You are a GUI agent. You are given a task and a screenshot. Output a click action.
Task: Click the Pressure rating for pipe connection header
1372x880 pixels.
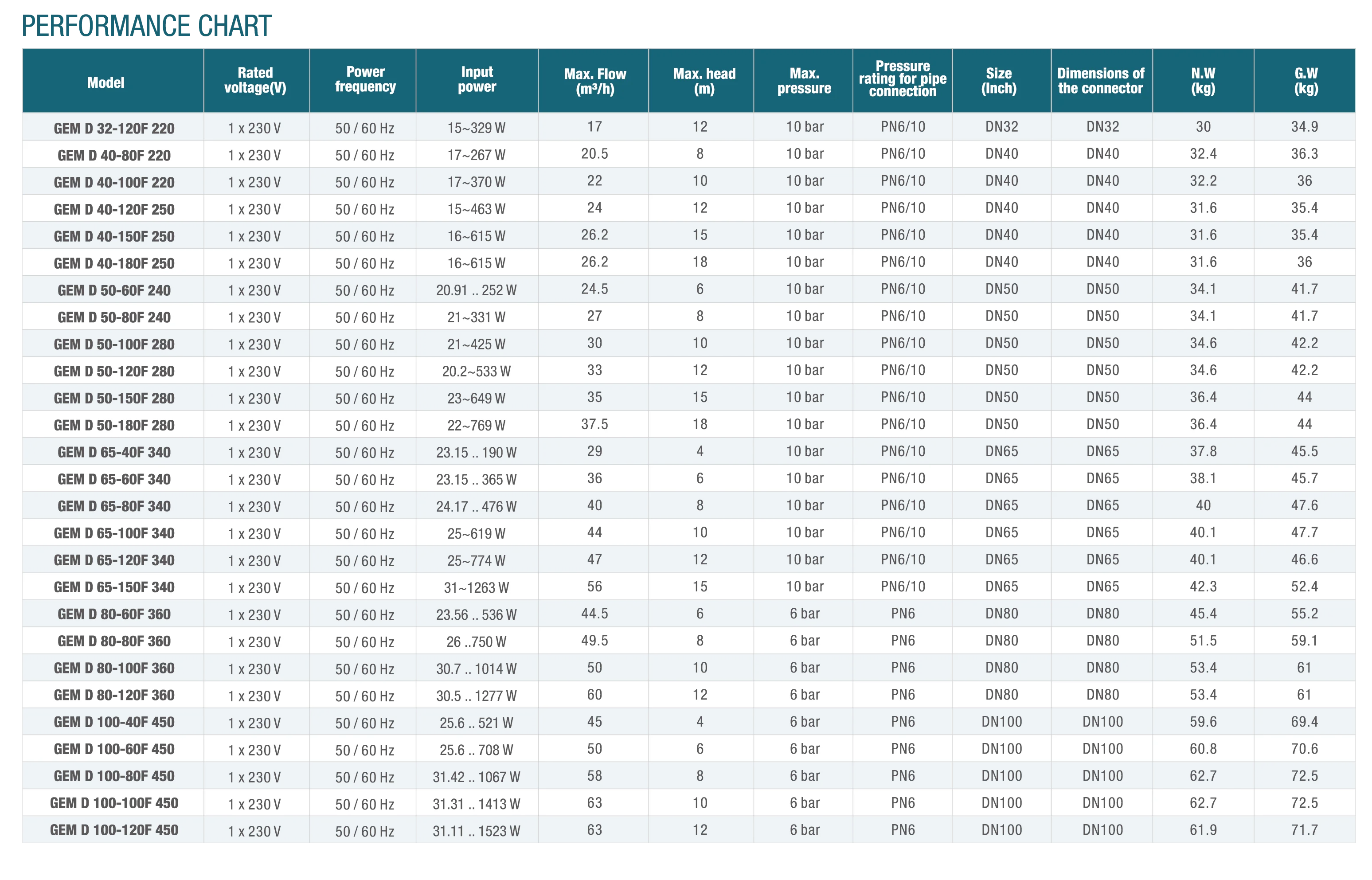point(902,79)
